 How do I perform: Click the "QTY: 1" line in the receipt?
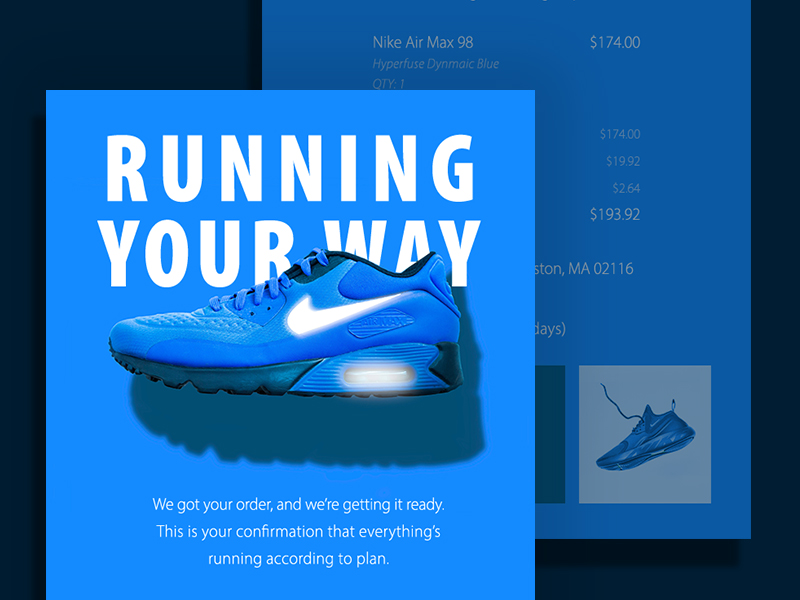[x=389, y=83]
